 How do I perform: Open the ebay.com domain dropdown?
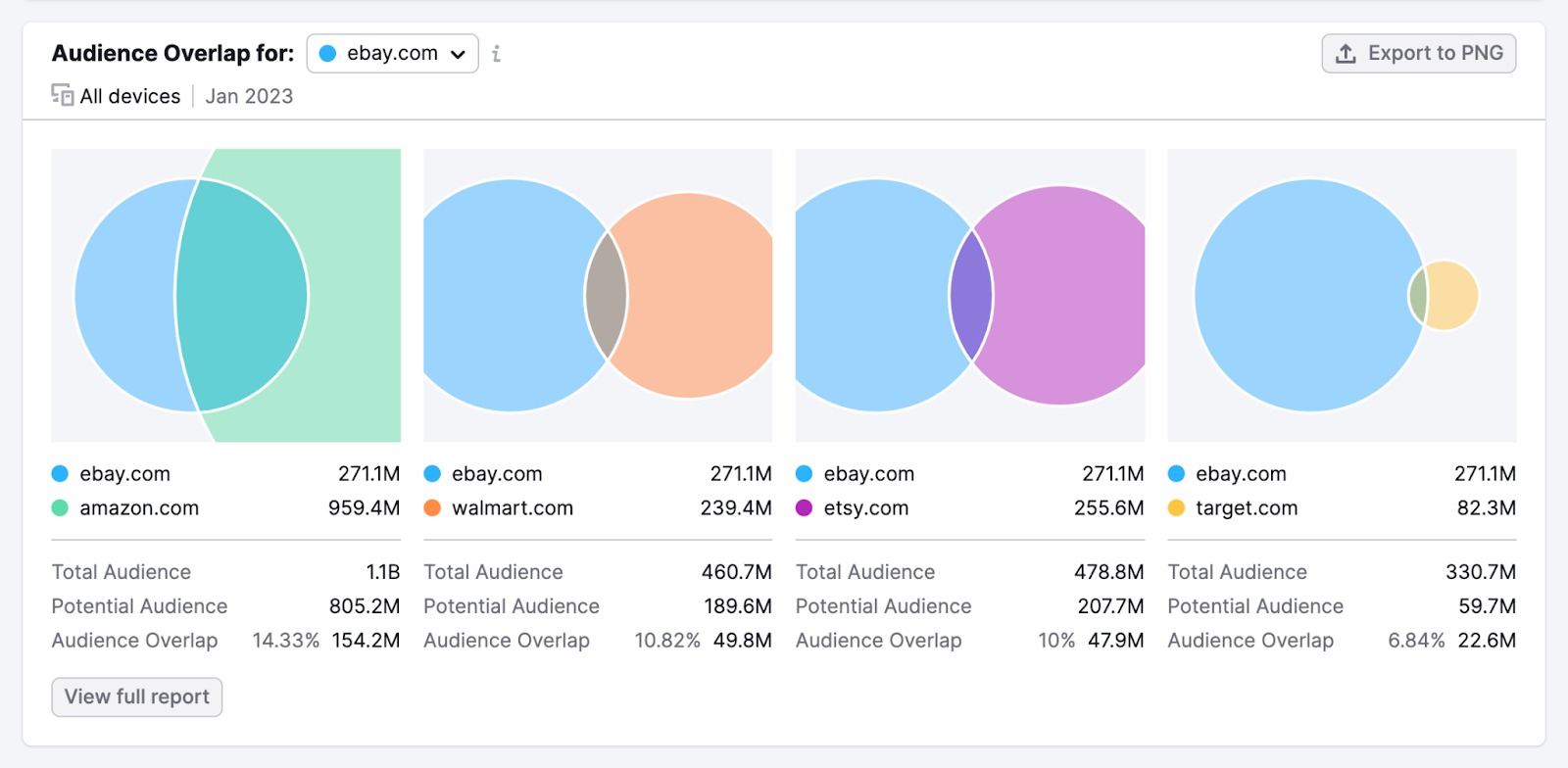[x=392, y=54]
